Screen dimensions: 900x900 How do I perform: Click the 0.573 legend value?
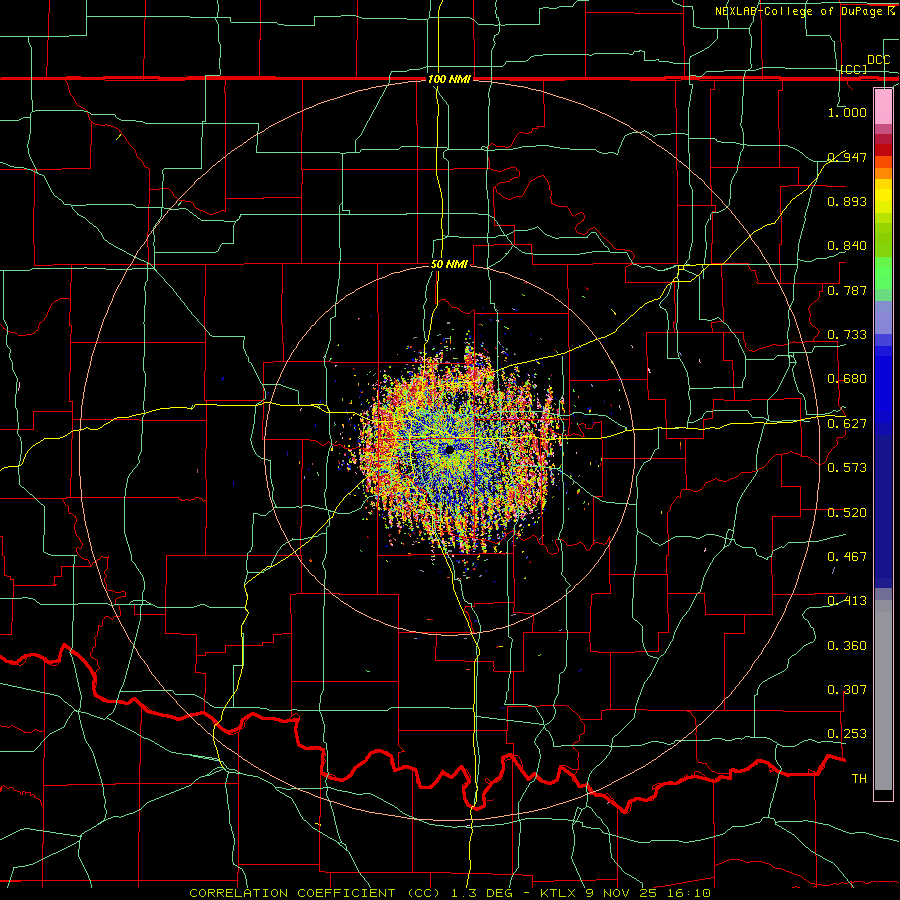(847, 468)
